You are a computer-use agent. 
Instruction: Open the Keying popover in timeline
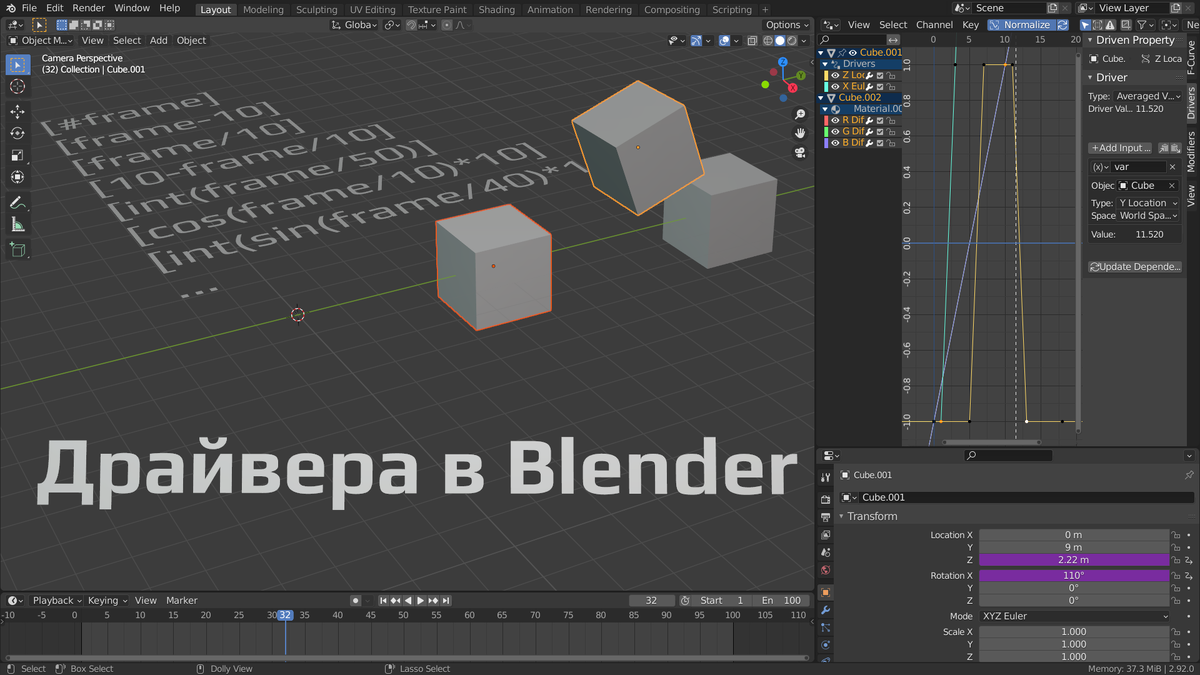tap(107, 600)
